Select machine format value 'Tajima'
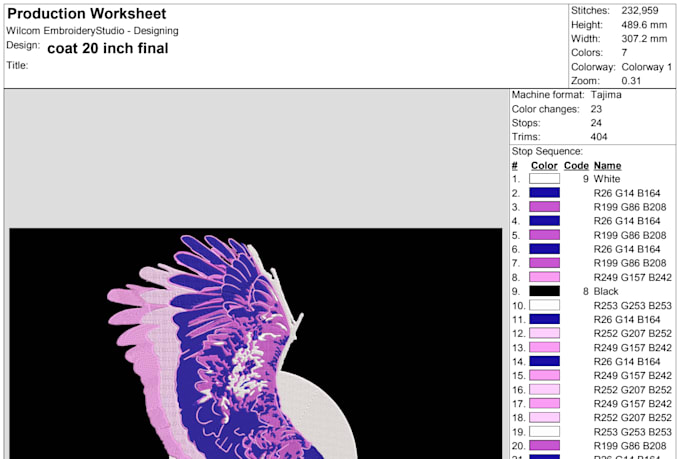Image resolution: width=680 pixels, height=459 pixels. 606,95
